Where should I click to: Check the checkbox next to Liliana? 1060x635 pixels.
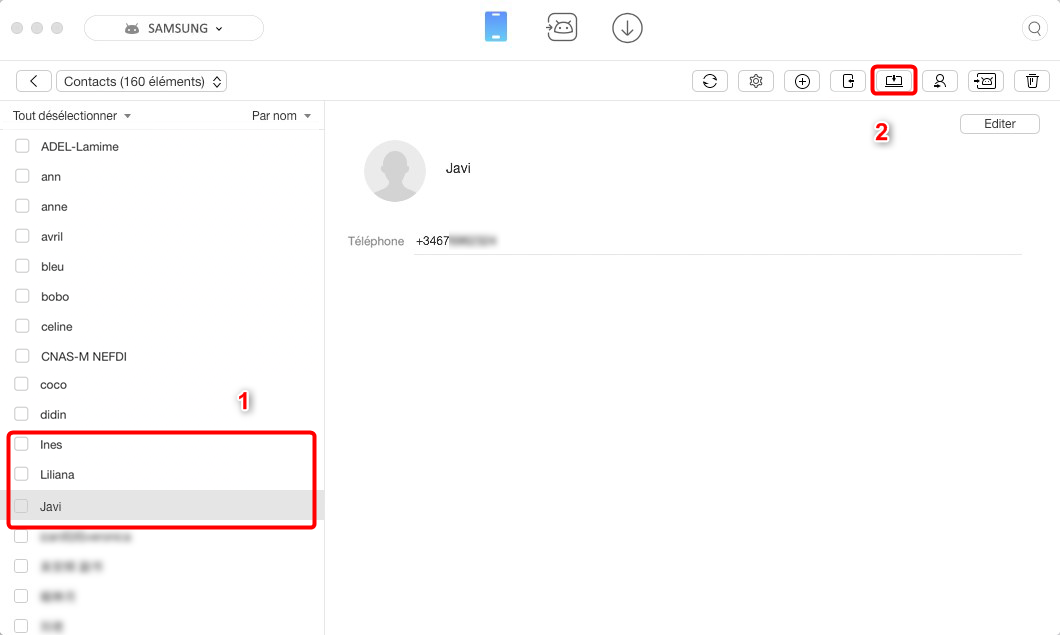coord(22,475)
